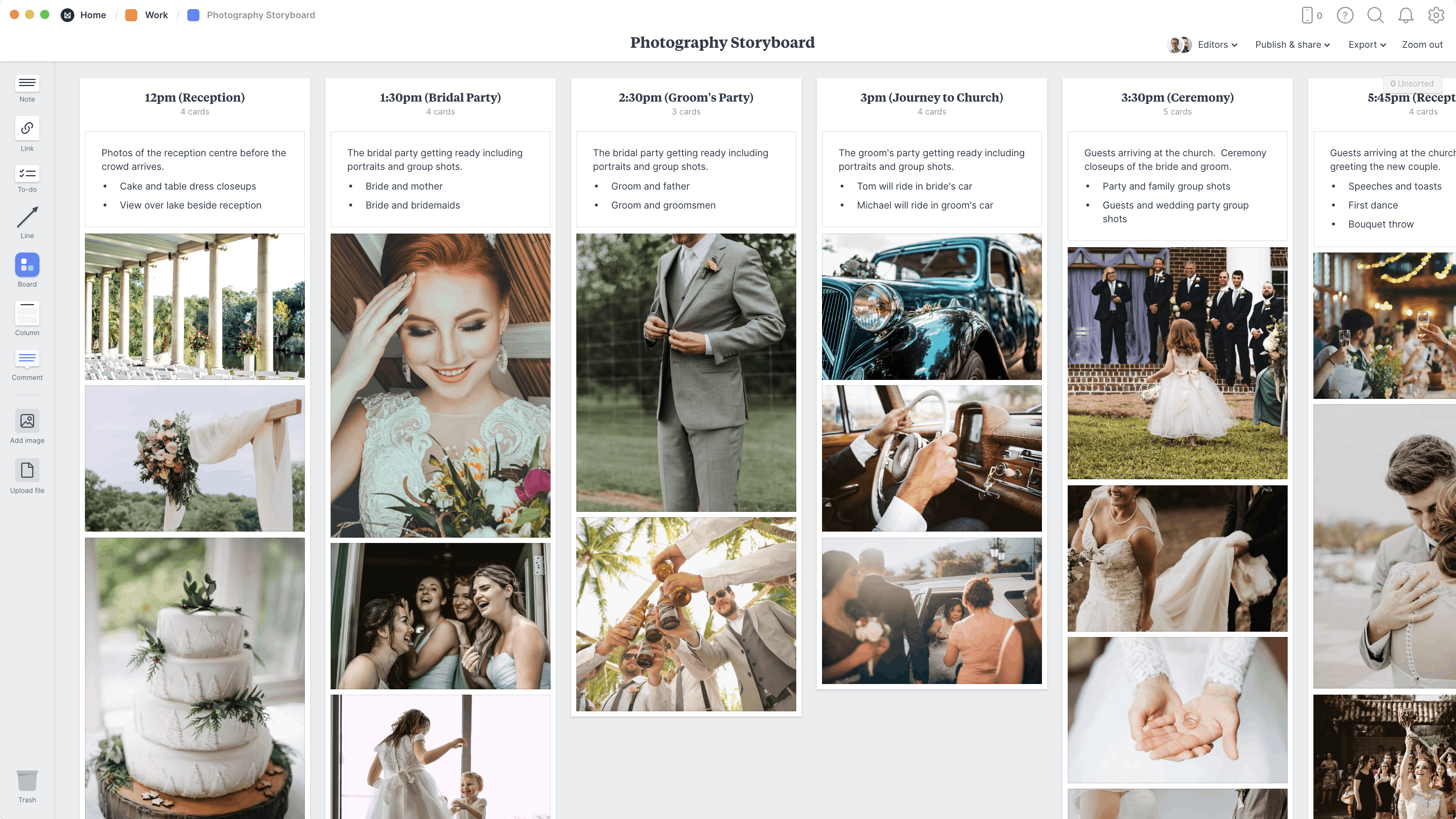Click the Note tool in sidebar
Viewport: 1456px width, 819px height.
coord(27,88)
